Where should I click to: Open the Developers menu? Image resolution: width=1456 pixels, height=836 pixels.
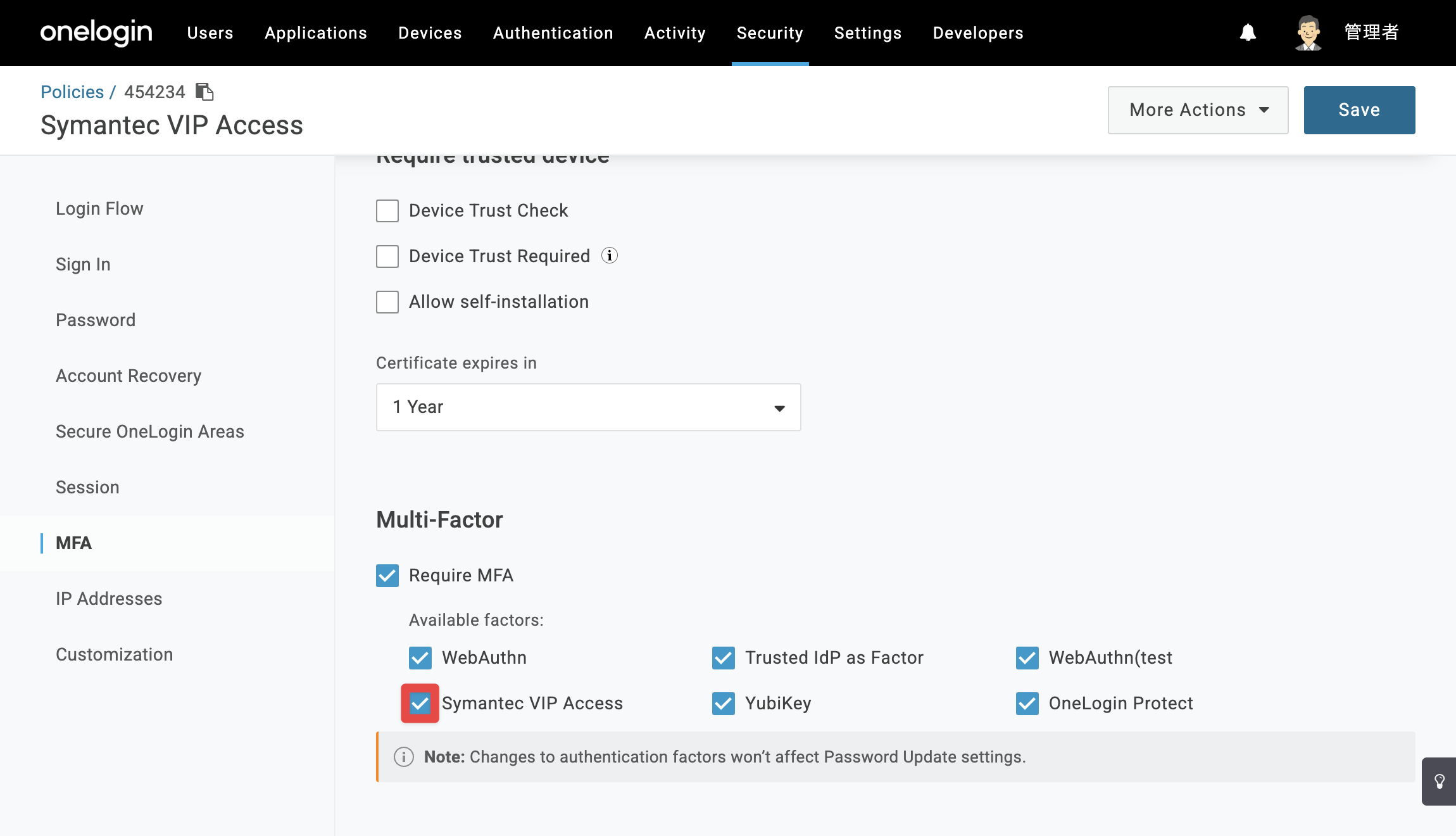[x=978, y=33]
